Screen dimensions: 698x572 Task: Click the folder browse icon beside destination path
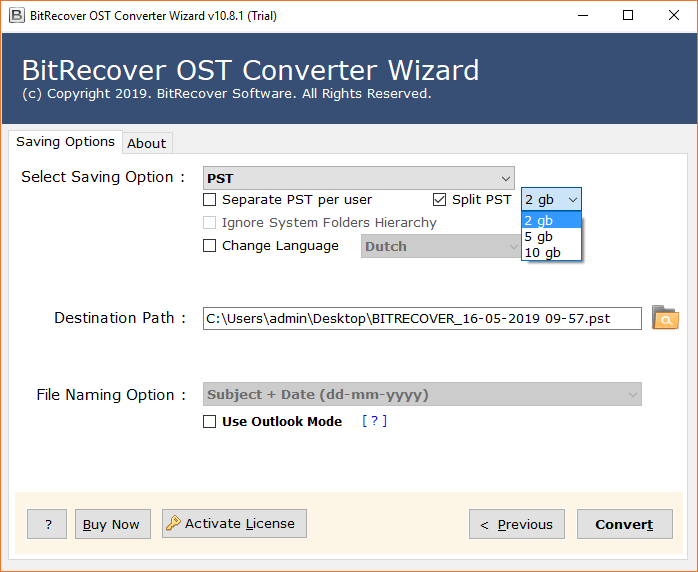(x=665, y=318)
